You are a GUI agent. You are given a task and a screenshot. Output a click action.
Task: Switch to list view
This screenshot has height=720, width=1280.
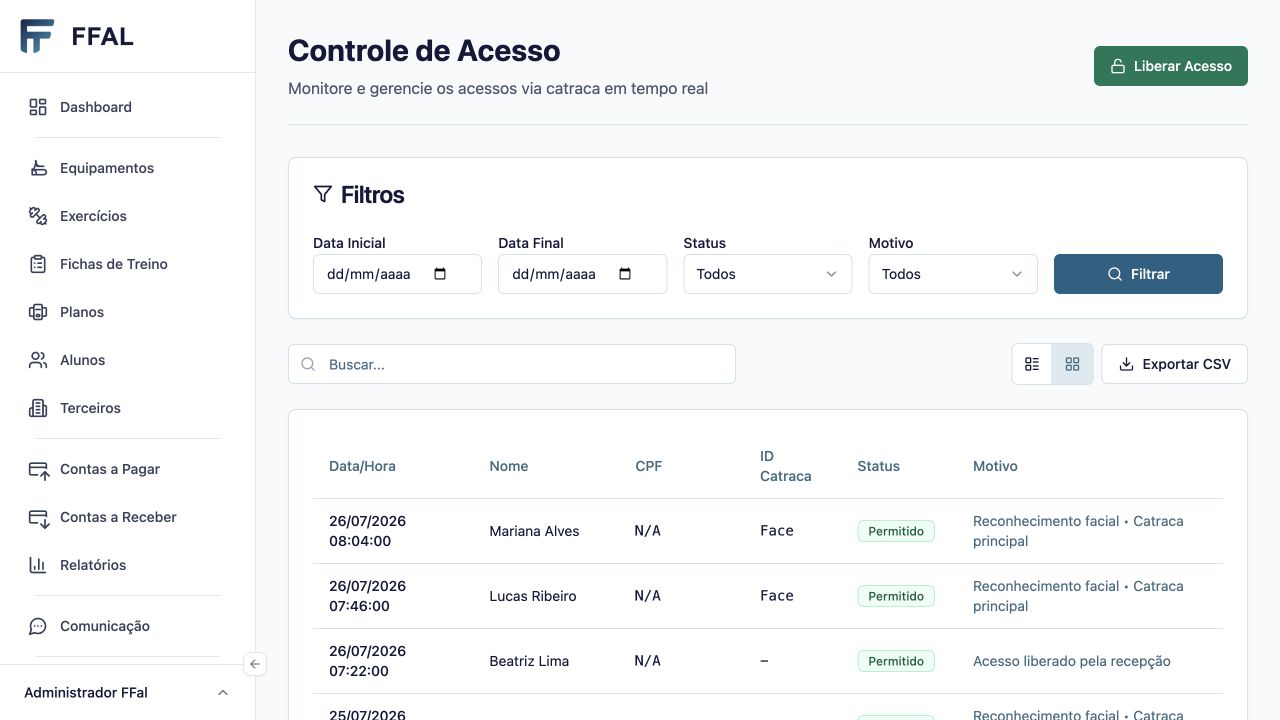(1032, 364)
